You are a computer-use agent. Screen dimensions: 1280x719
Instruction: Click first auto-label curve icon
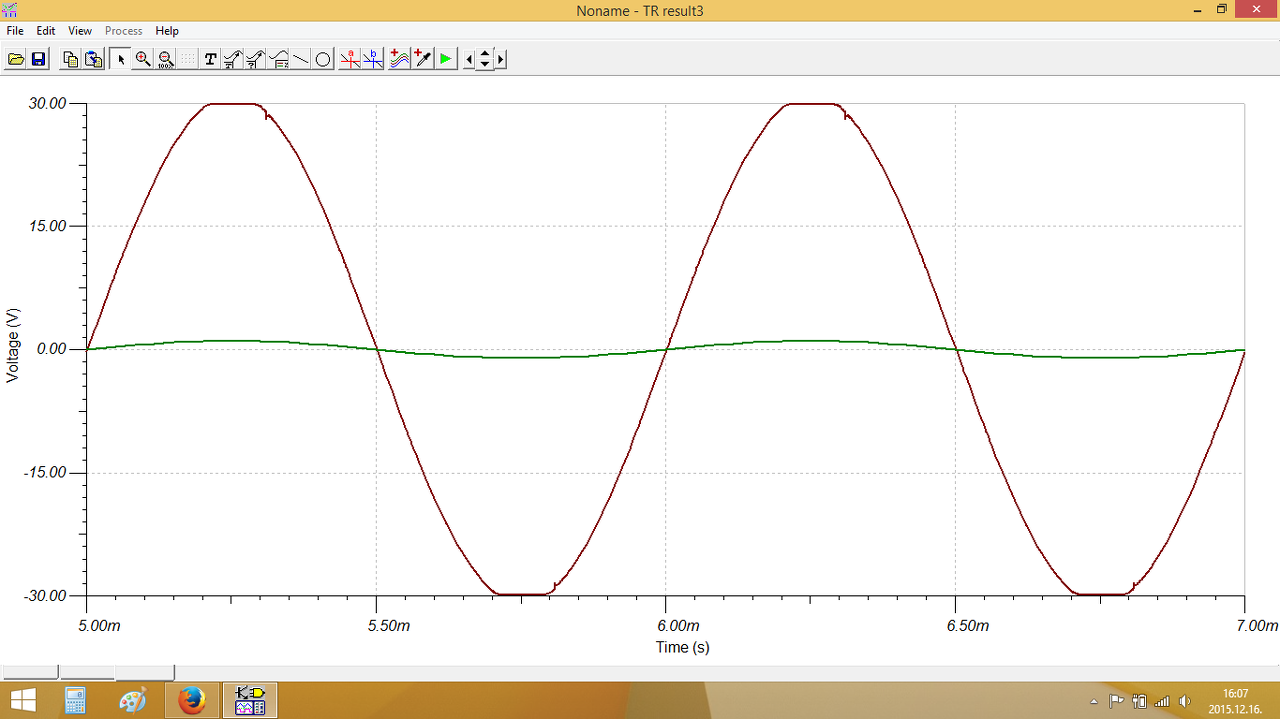pyautogui.click(x=232, y=59)
